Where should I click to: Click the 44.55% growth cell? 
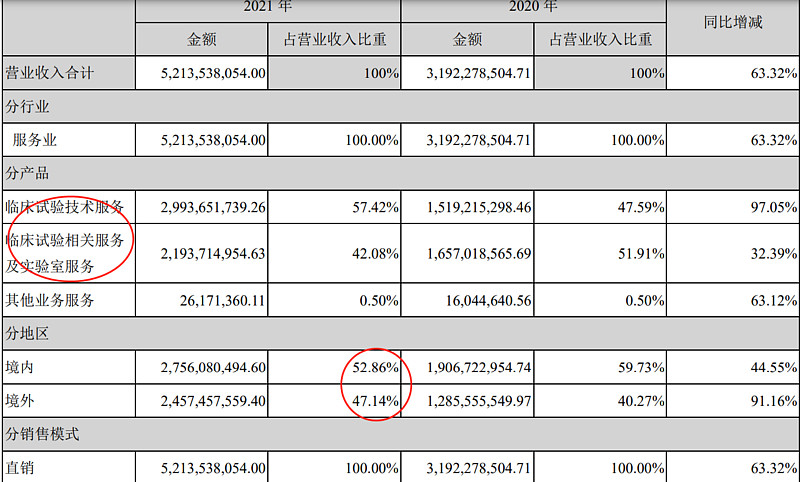point(773,368)
